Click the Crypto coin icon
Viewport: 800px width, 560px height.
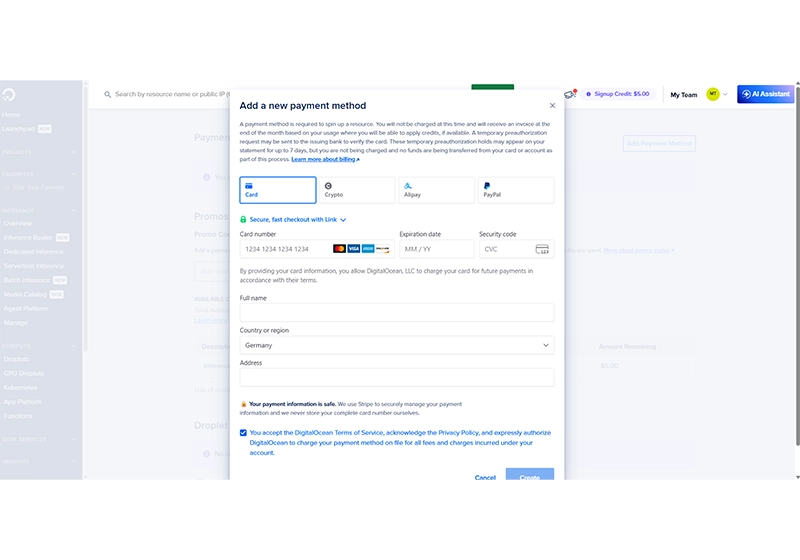click(328, 186)
